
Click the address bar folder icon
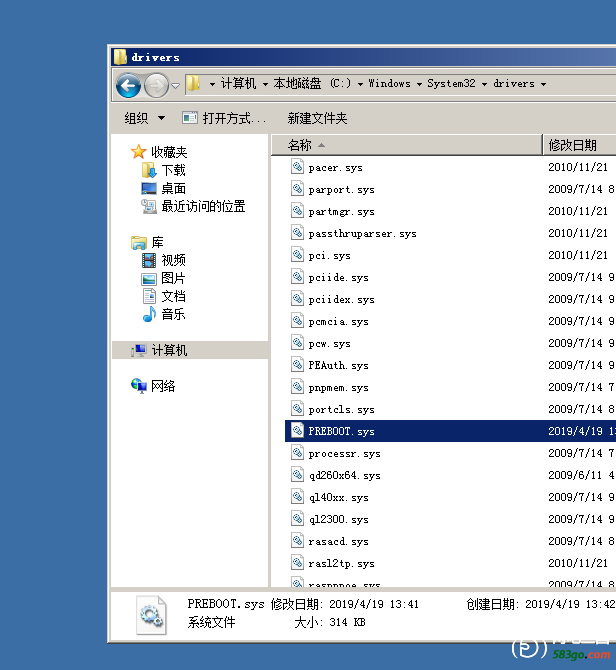pos(194,83)
